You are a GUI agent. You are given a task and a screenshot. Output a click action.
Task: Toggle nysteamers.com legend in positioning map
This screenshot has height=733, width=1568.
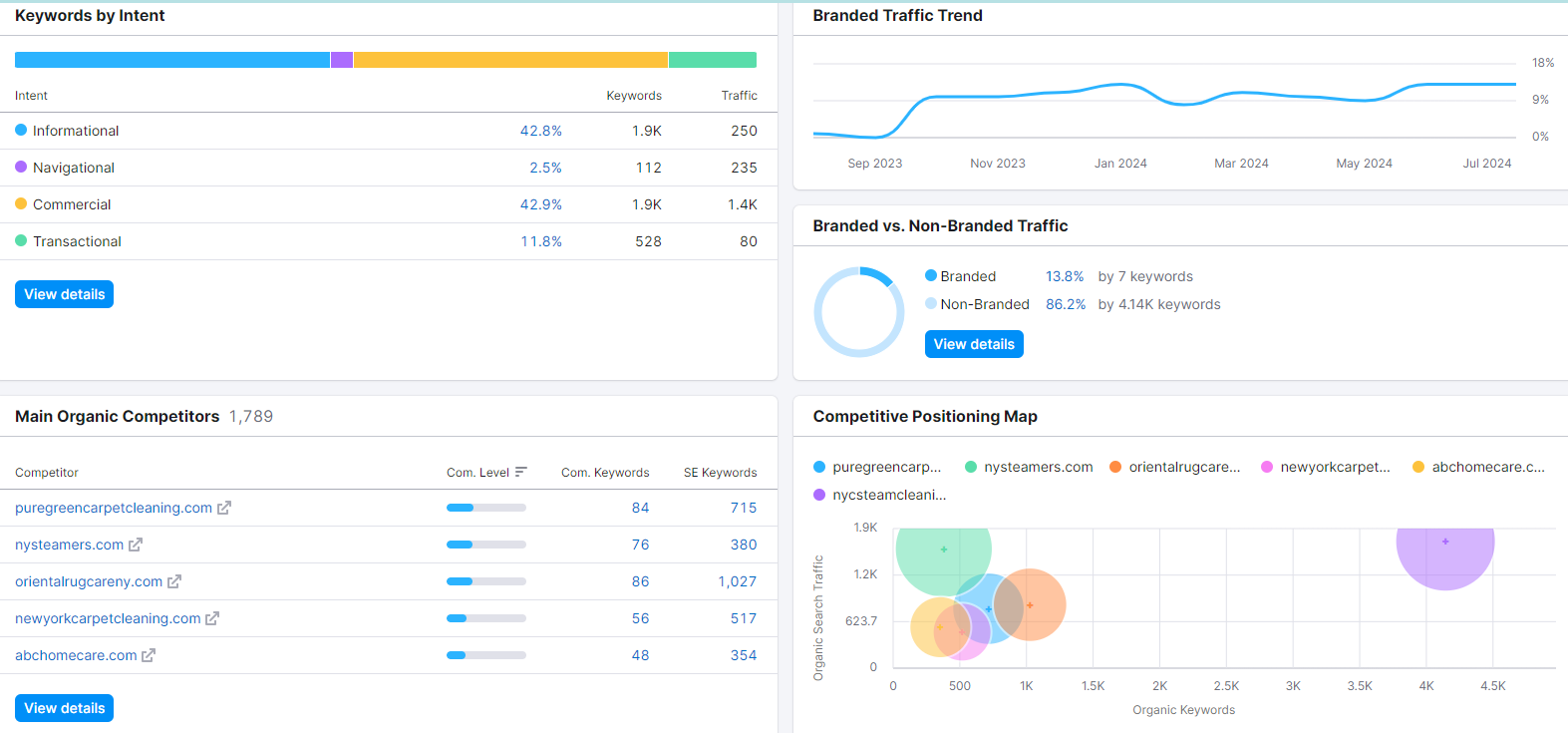[x=1029, y=467]
